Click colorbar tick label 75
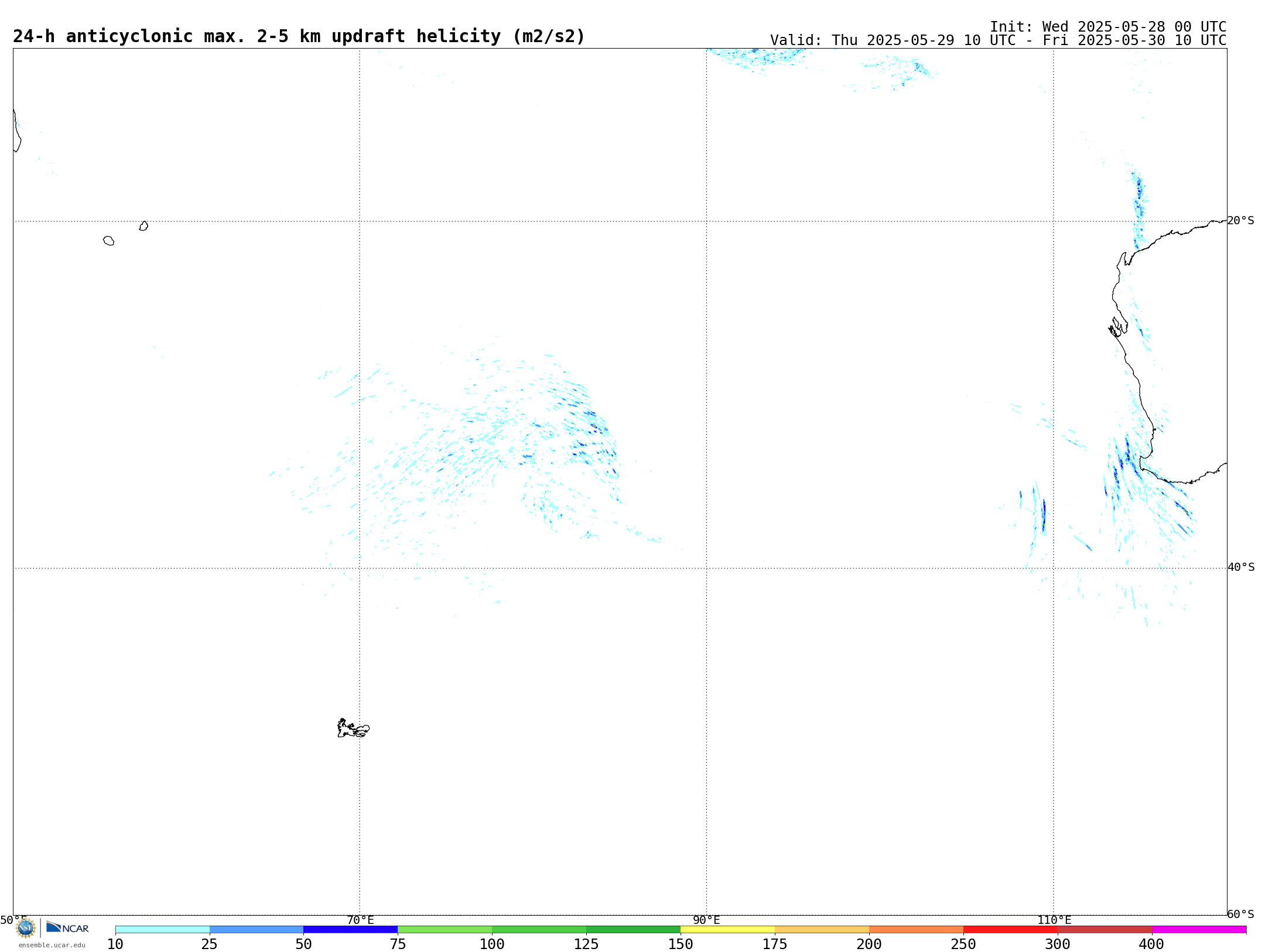The height and width of the screenshot is (952, 1265). [x=398, y=944]
